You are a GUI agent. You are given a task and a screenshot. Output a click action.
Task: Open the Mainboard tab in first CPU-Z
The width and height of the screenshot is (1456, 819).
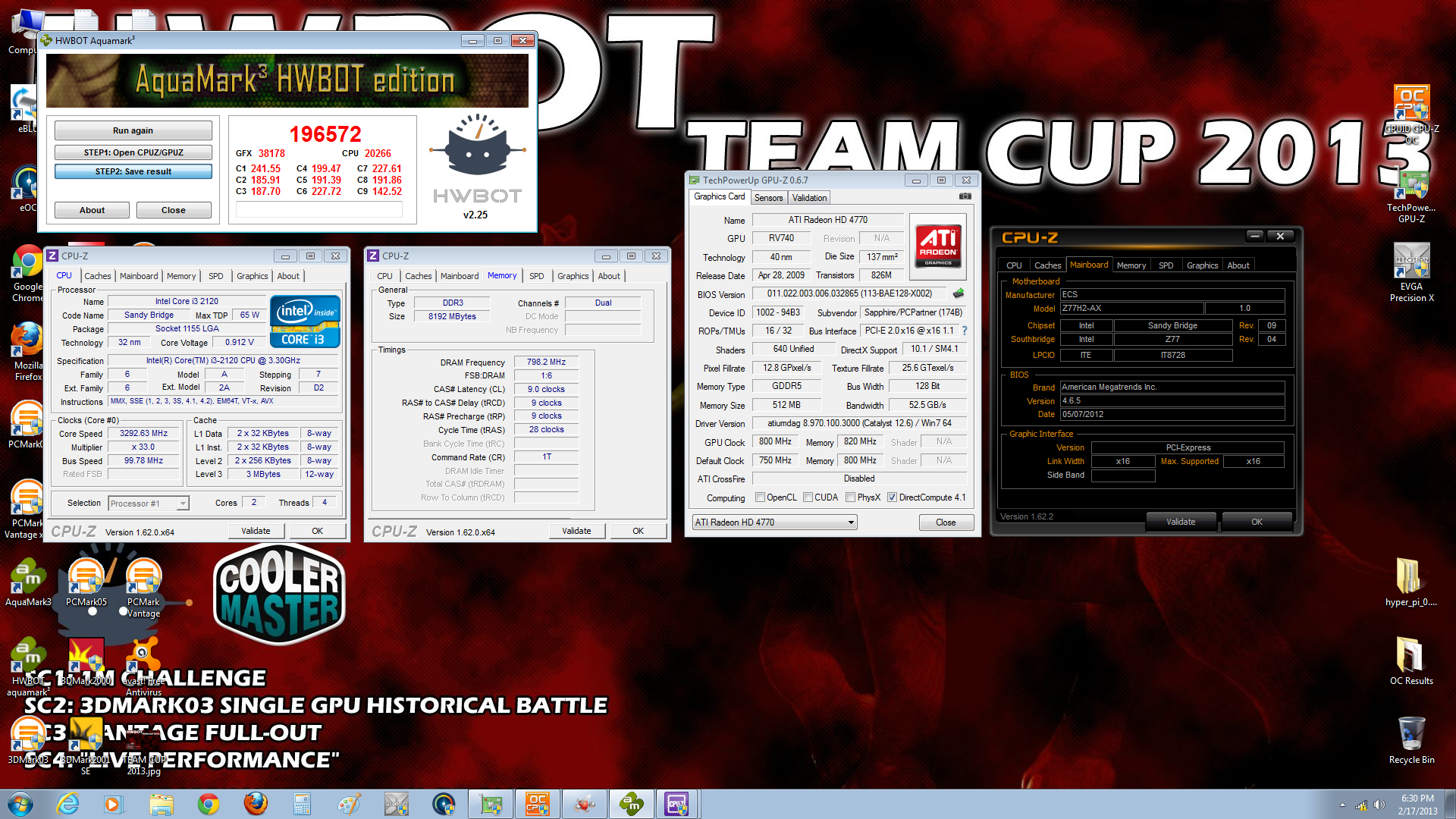click(x=139, y=276)
